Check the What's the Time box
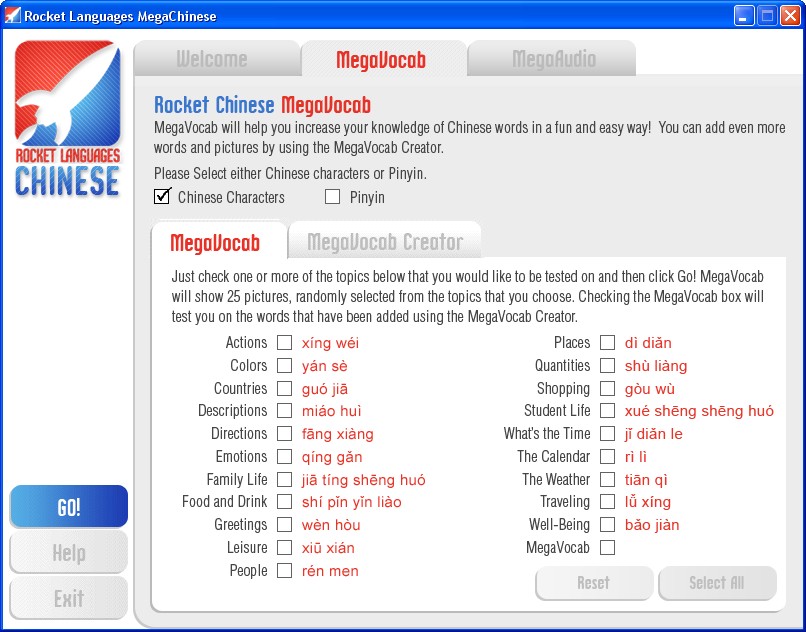This screenshot has width=806, height=632. click(x=608, y=434)
